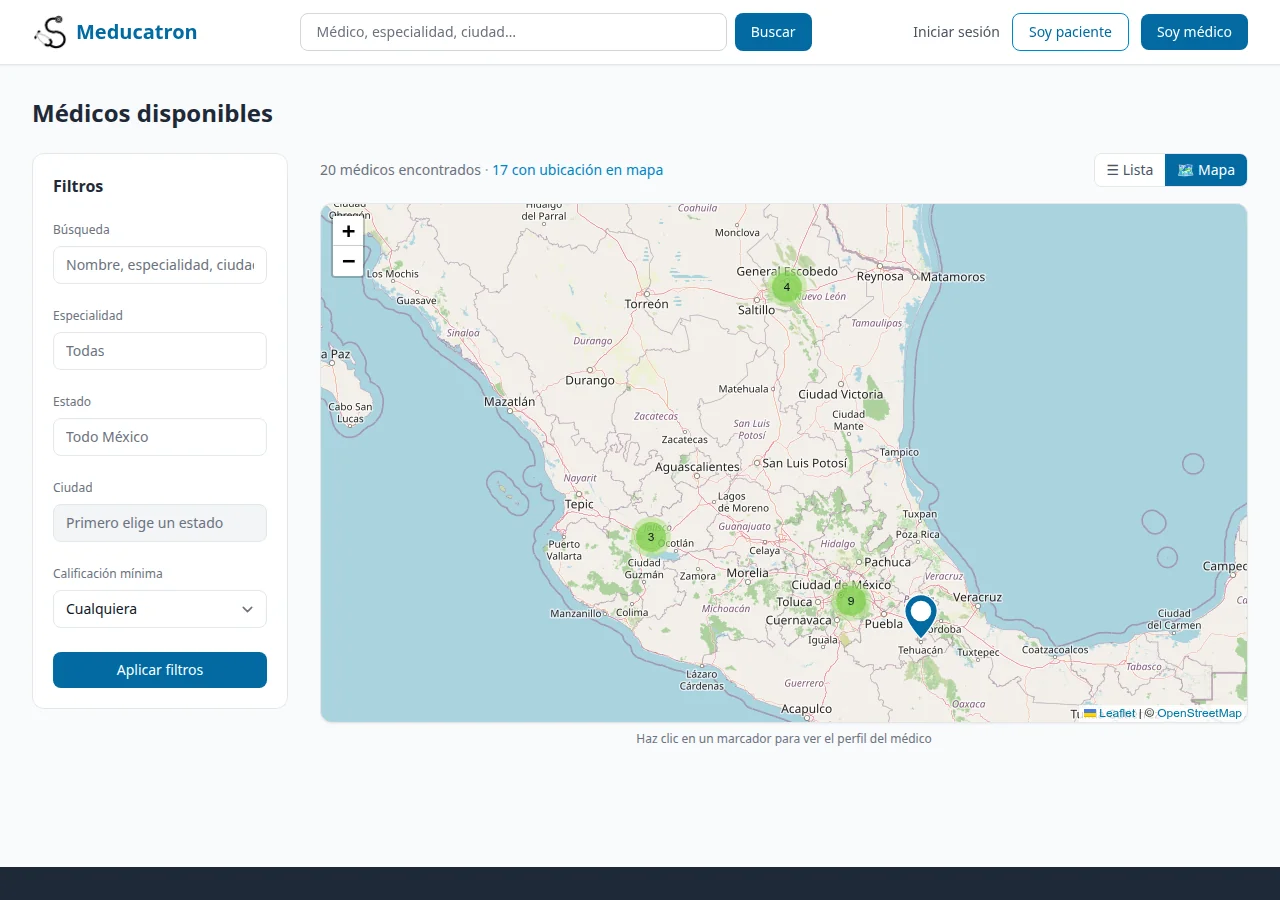Click the Buscar button

pos(773,32)
